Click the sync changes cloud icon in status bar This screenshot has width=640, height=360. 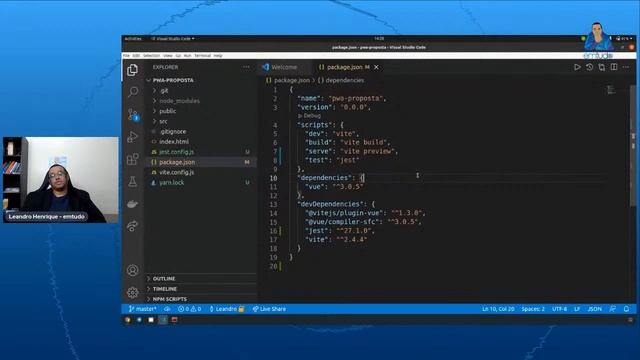click(x=167, y=309)
